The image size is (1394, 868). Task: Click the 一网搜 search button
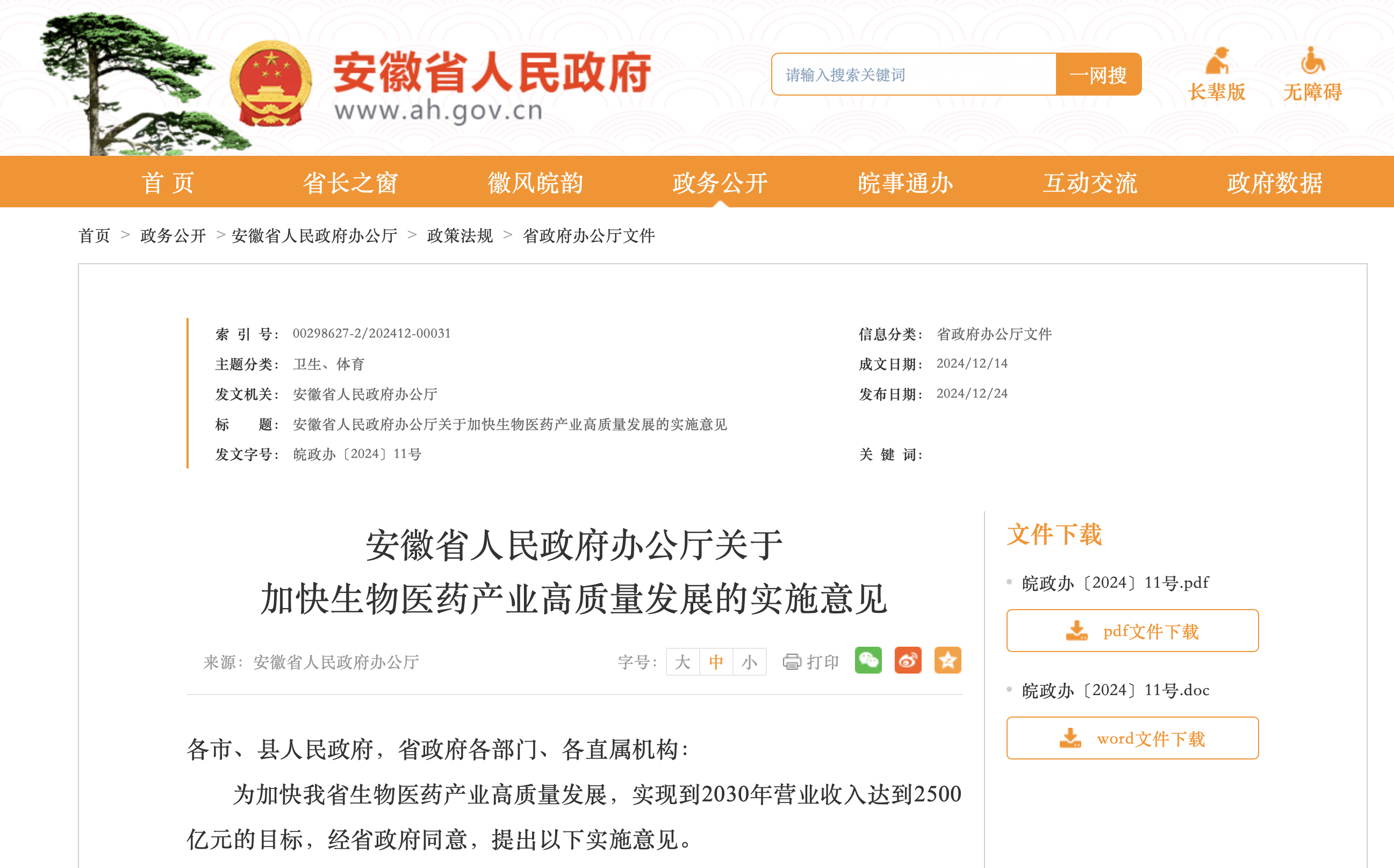tap(1097, 75)
